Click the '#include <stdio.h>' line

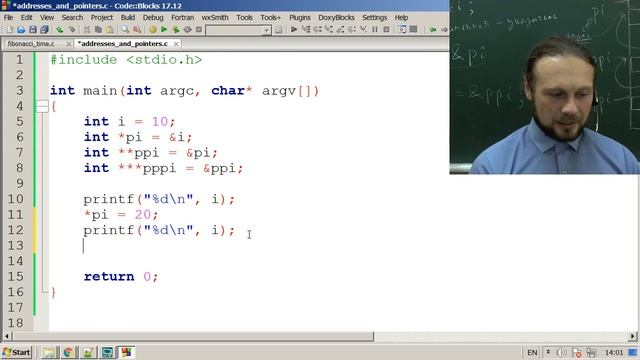click(x=126, y=60)
